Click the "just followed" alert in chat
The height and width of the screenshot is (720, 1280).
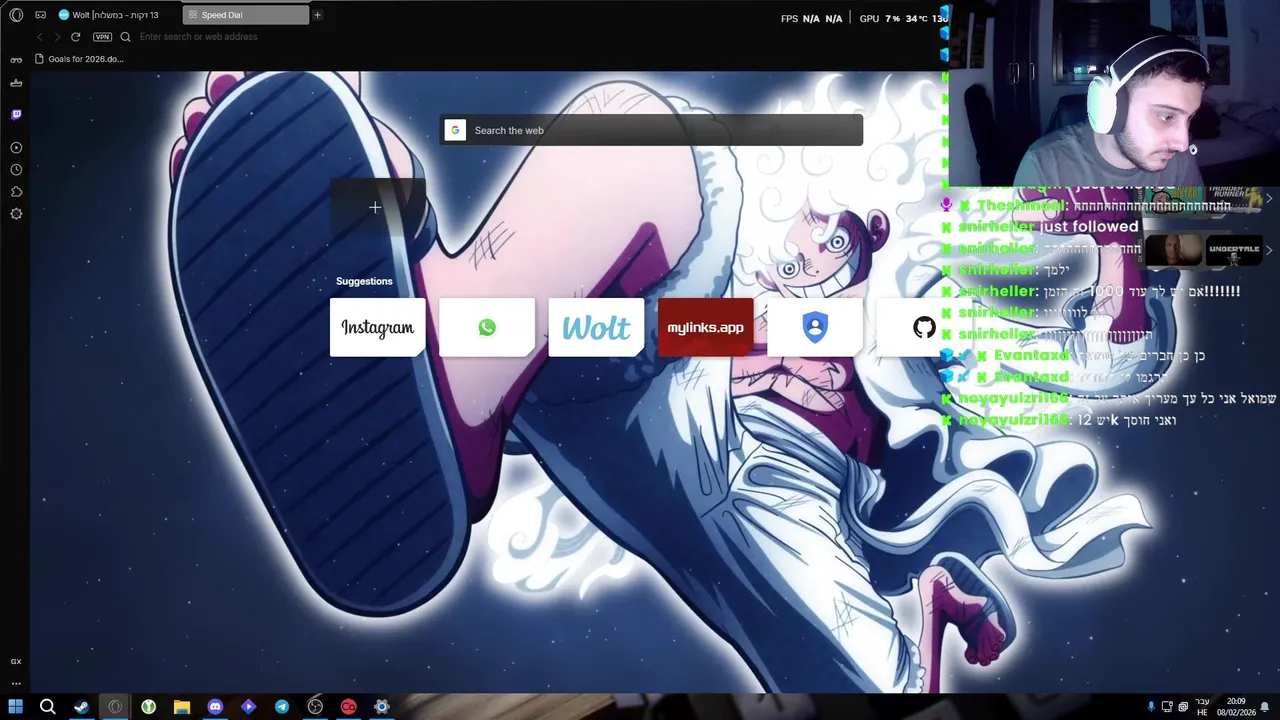1089,227
